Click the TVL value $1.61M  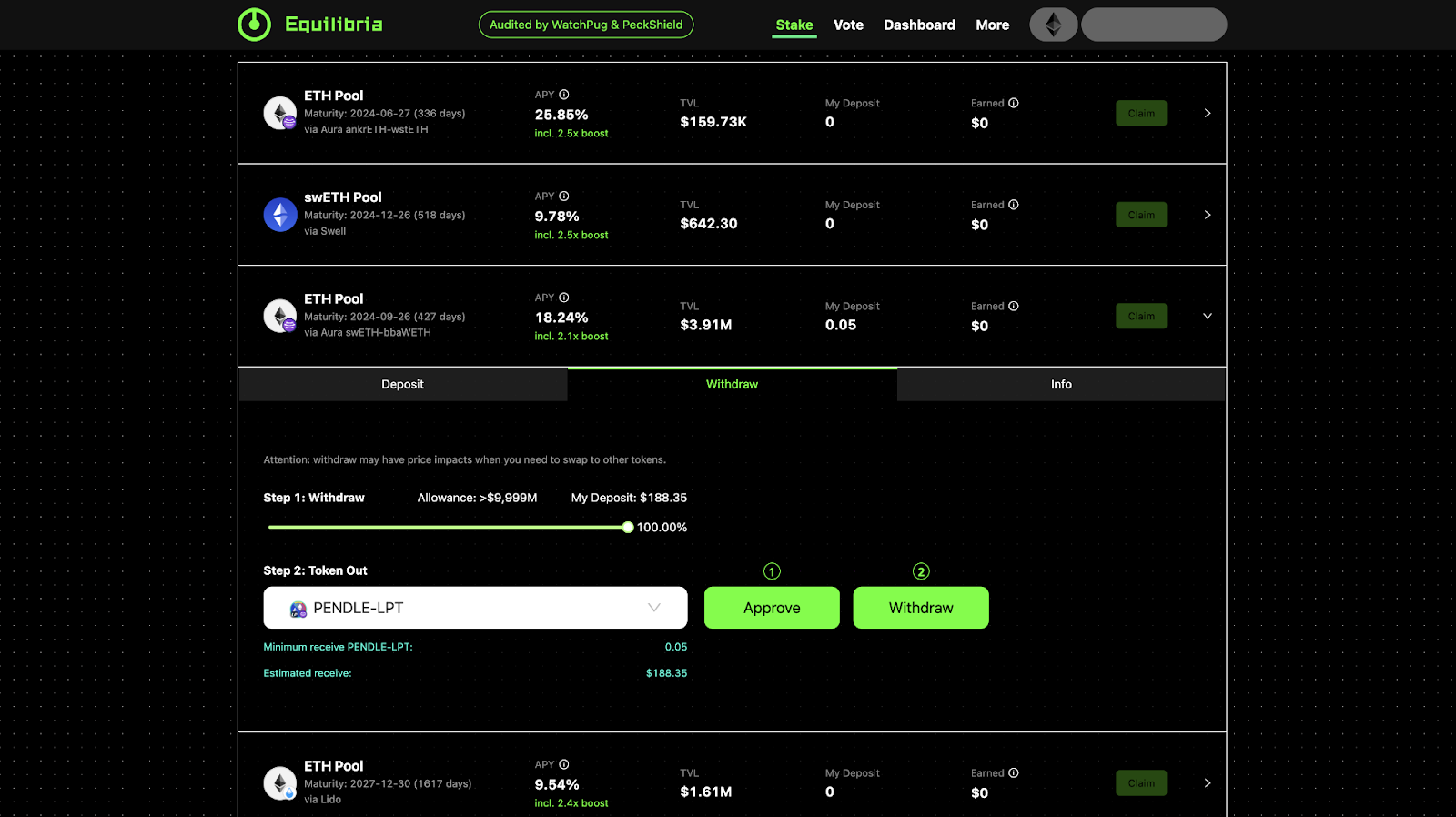tap(706, 792)
